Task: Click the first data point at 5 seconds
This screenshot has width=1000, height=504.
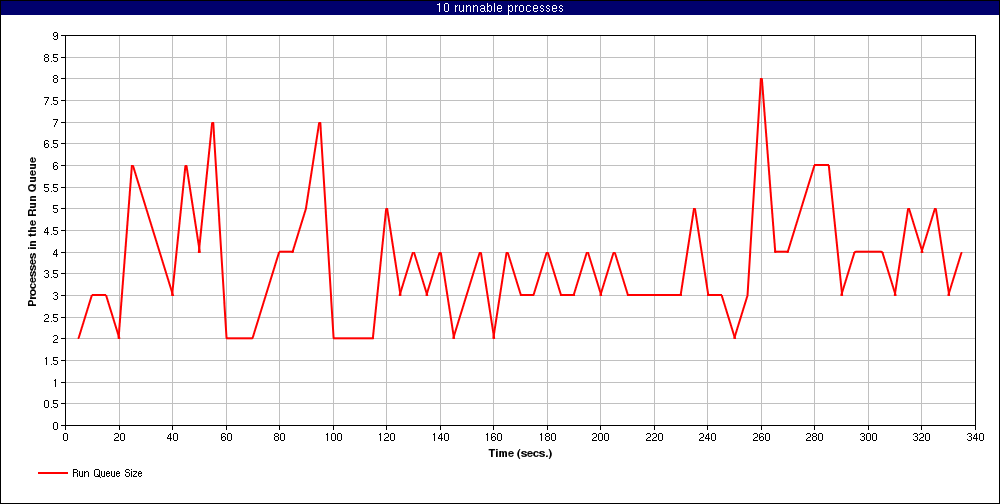Action: point(78,339)
